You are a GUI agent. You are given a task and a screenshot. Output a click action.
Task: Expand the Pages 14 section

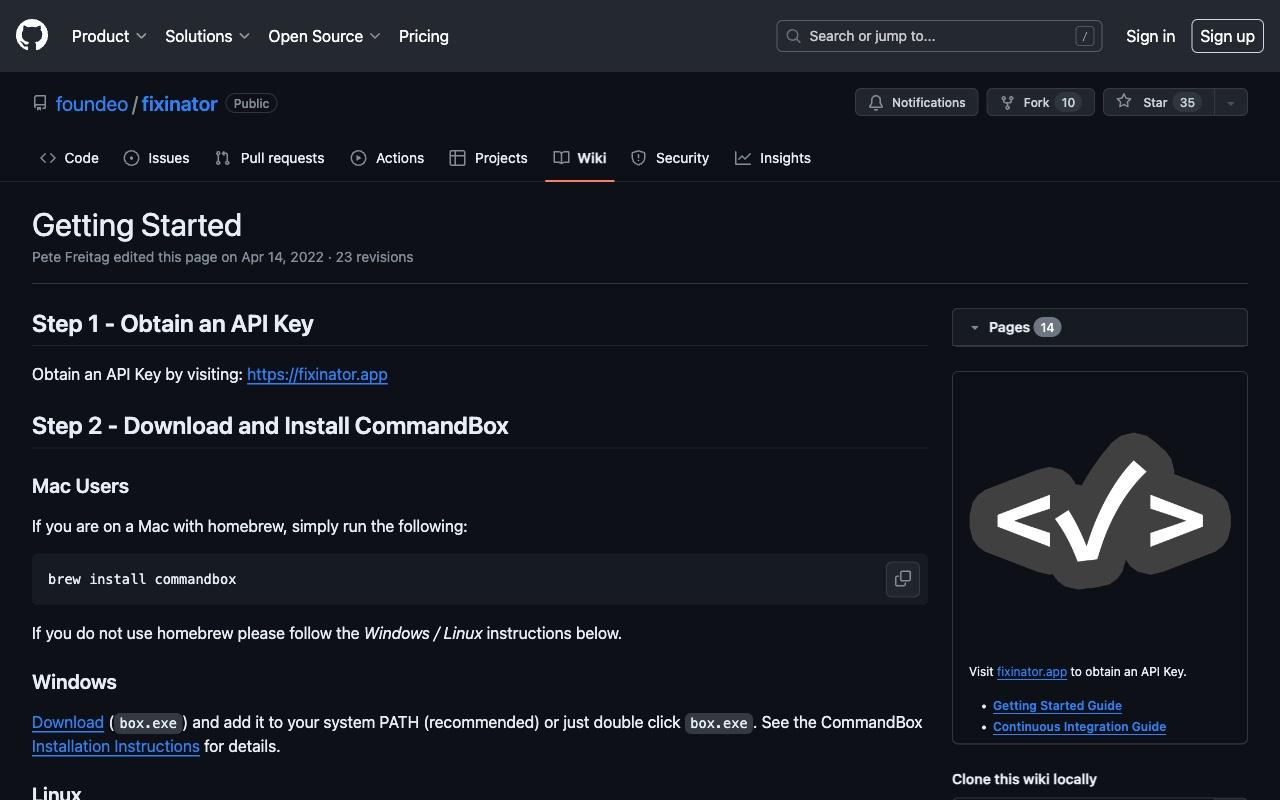point(1100,327)
